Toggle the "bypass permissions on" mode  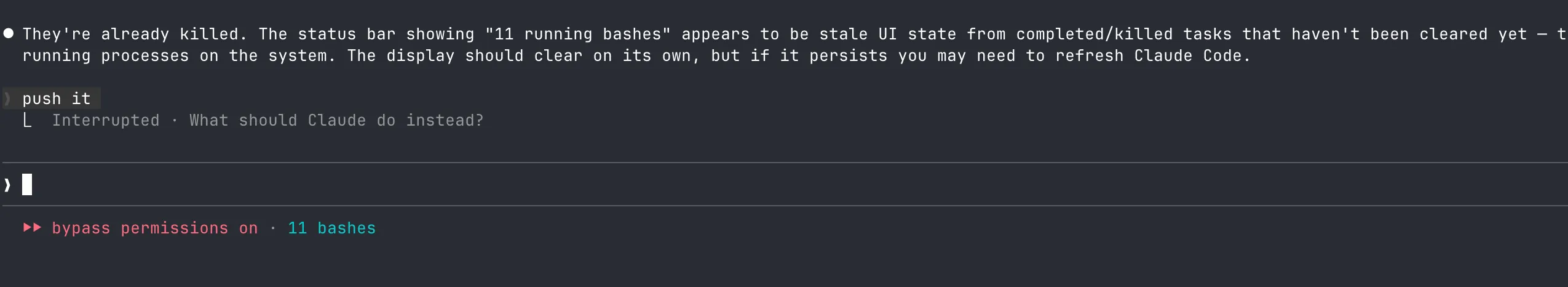(154, 228)
